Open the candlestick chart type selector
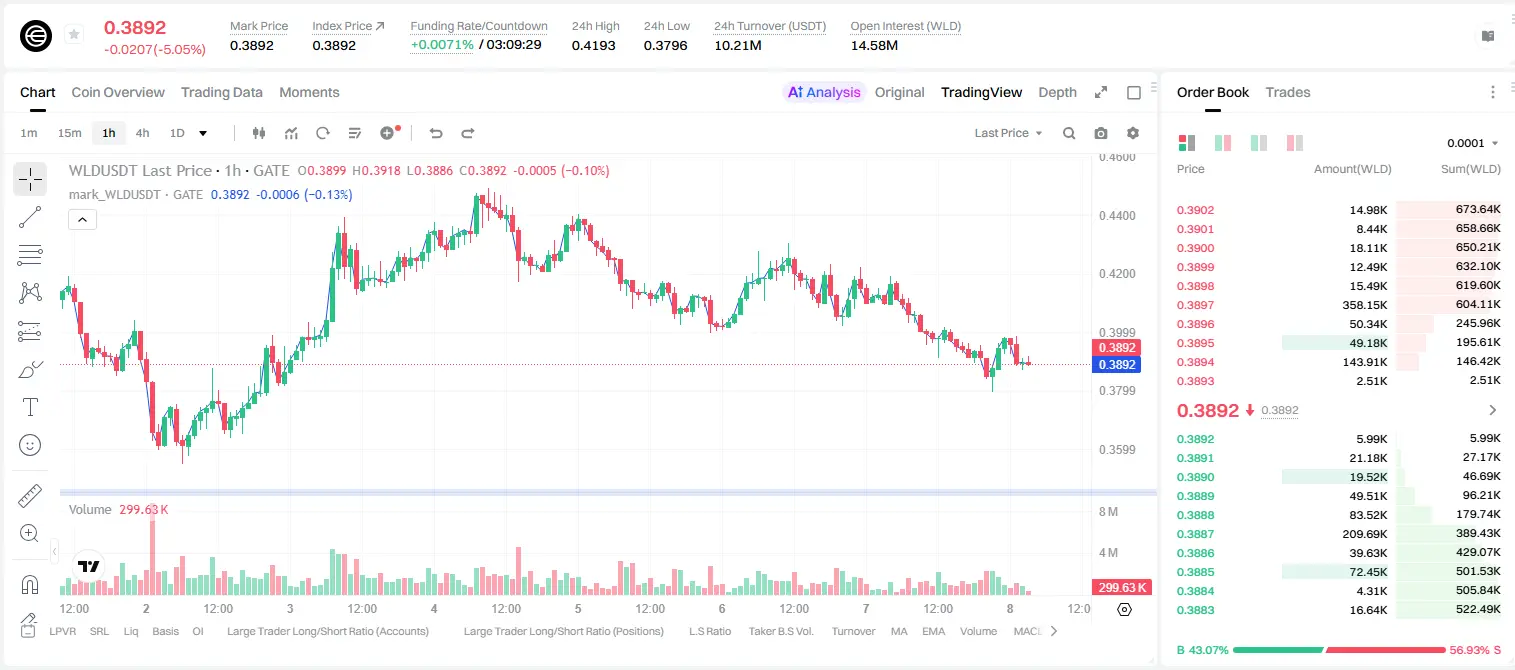Screen dimensions: 1515x670 [260, 133]
